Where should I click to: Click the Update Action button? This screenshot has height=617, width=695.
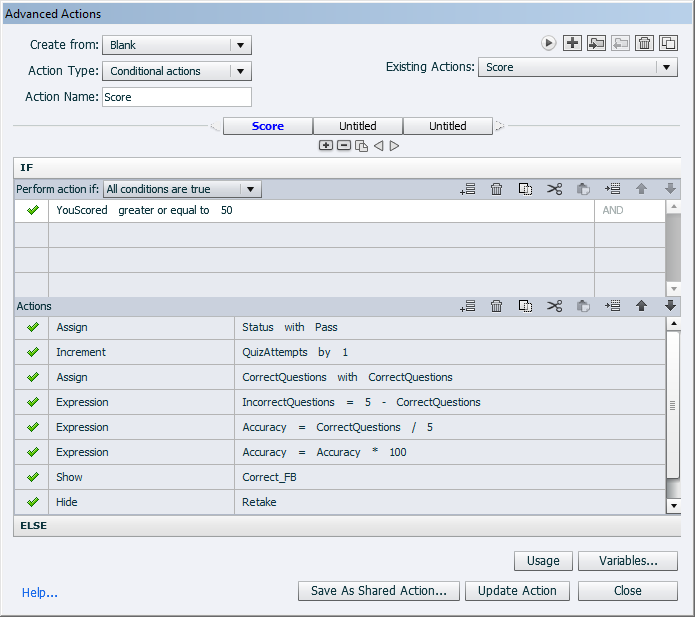(x=517, y=591)
